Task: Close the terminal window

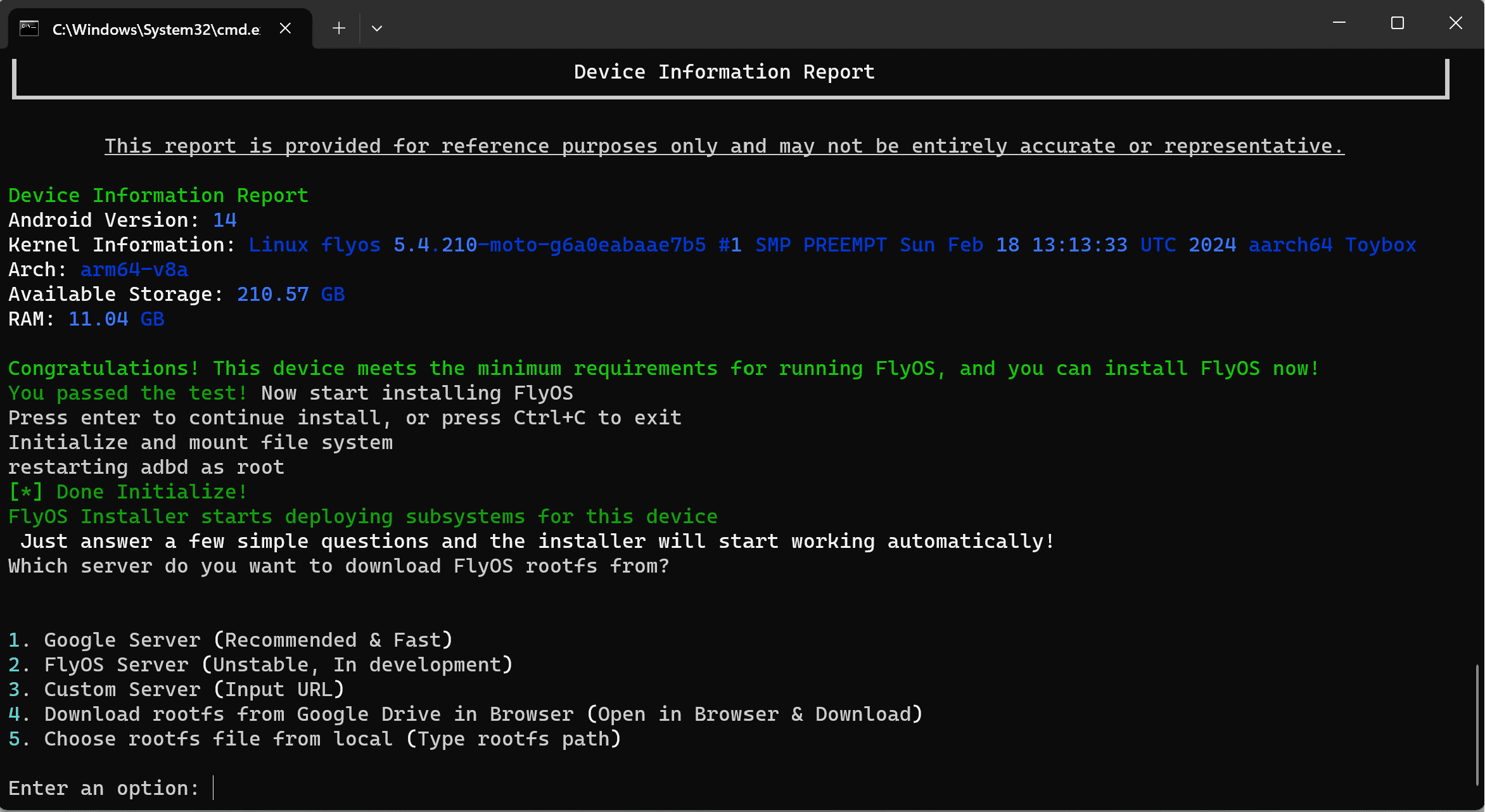Action: click(1456, 23)
